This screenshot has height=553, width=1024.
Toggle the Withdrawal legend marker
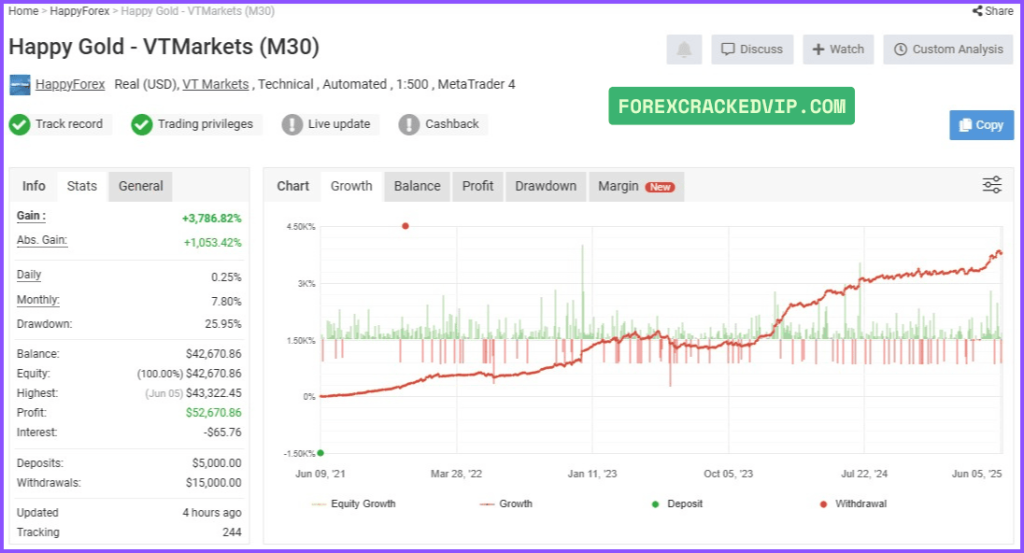tap(854, 503)
